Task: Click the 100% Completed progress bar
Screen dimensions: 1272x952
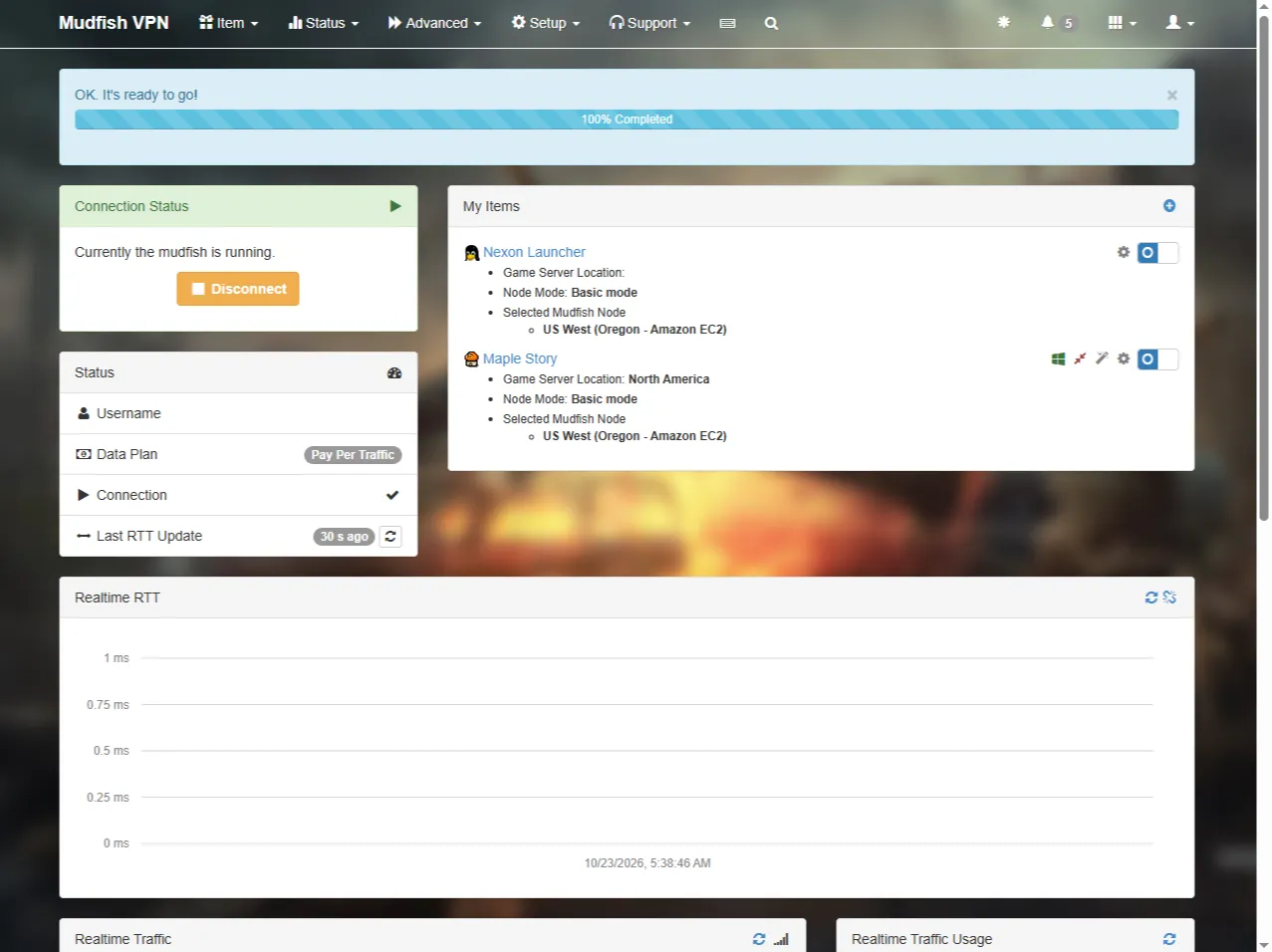Action: [x=627, y=119]
